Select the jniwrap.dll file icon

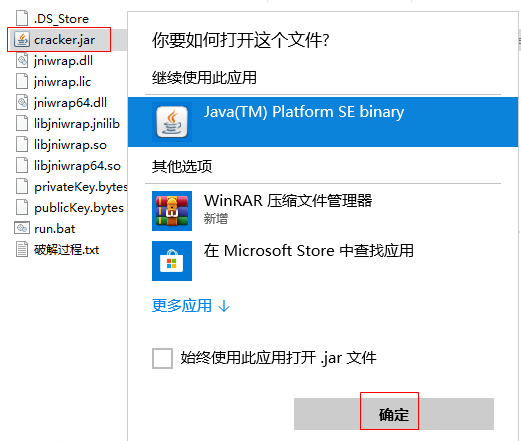[22, 61]
